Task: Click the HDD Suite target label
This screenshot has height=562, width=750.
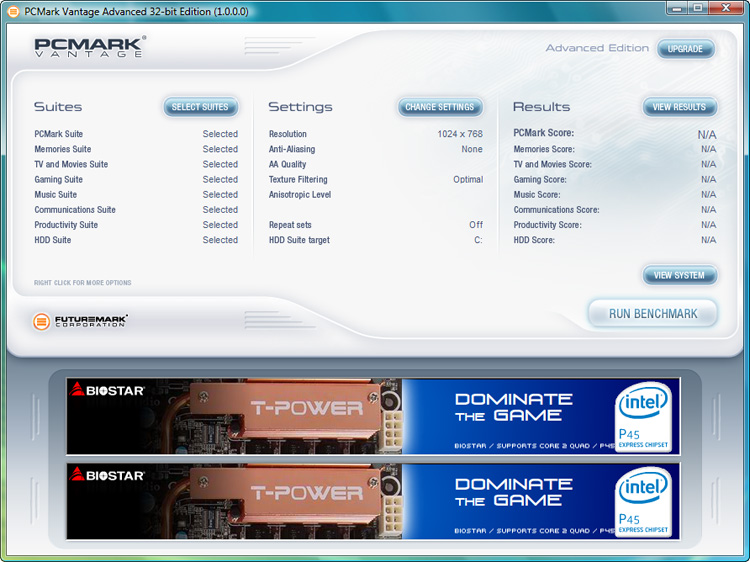Action: pos(299,240)
